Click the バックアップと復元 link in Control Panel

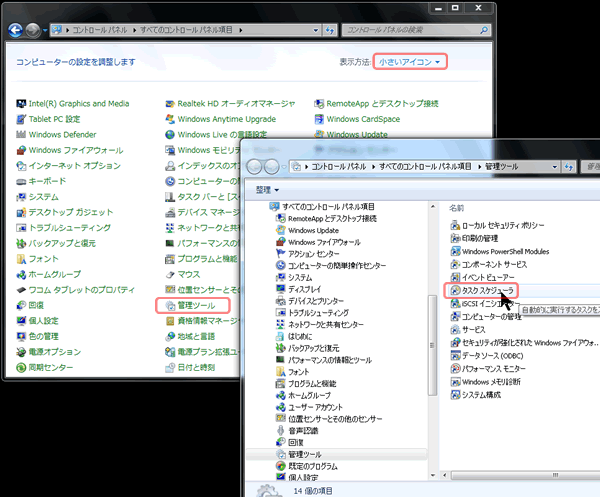point(62,243)
